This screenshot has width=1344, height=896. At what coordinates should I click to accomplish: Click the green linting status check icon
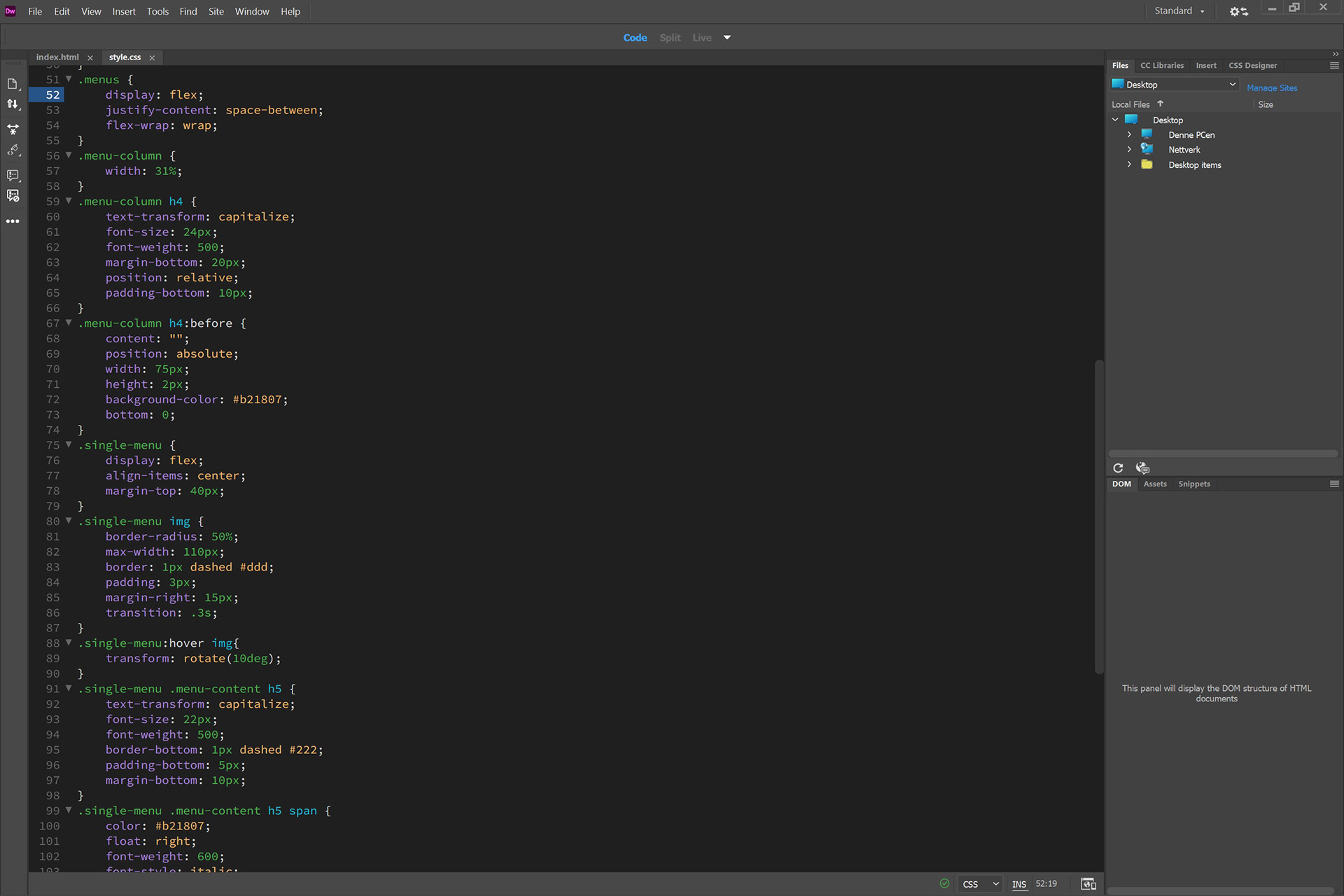(944, 883)
